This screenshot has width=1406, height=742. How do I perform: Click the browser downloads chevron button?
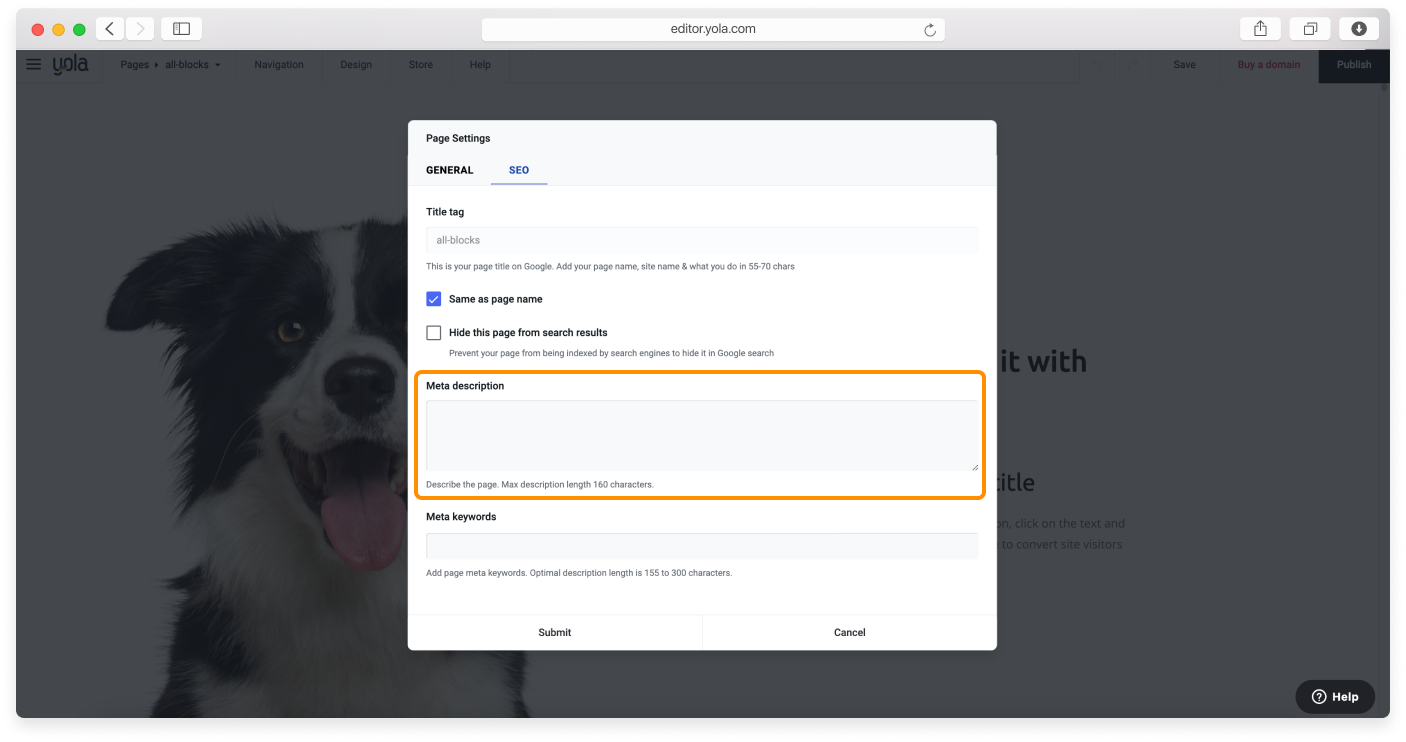(x=1358, y=28)
